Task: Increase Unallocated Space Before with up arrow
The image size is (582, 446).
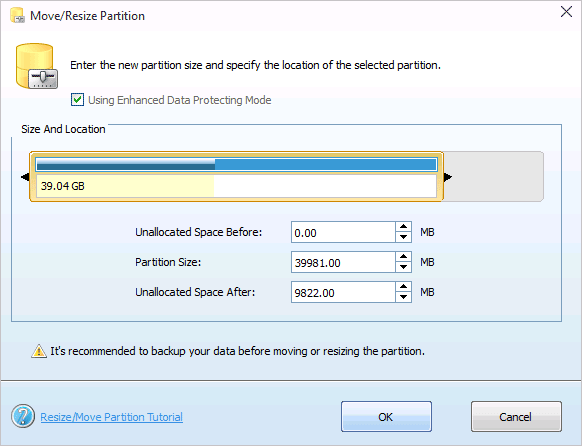Action: pyautogui.click(x=403, y=227)
